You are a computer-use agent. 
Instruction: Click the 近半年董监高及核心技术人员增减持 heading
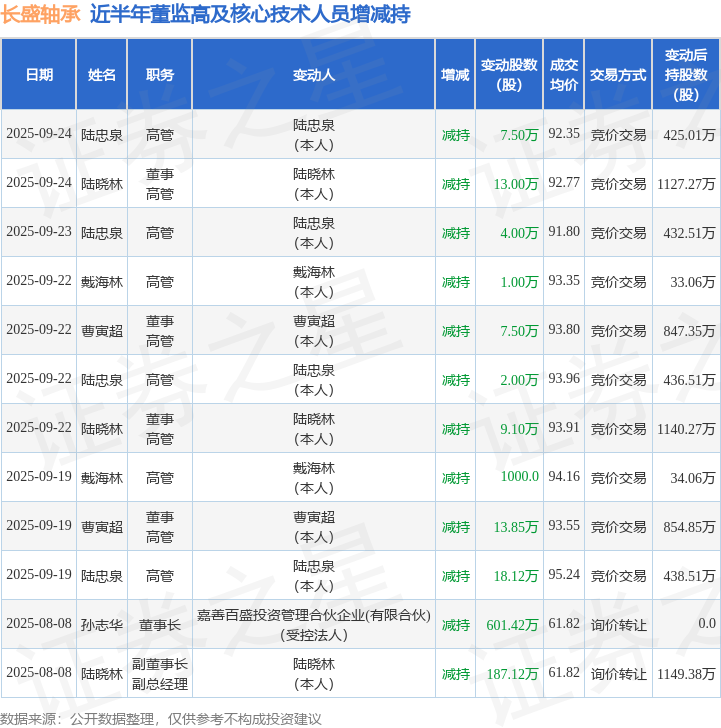(x=250, y=15)
